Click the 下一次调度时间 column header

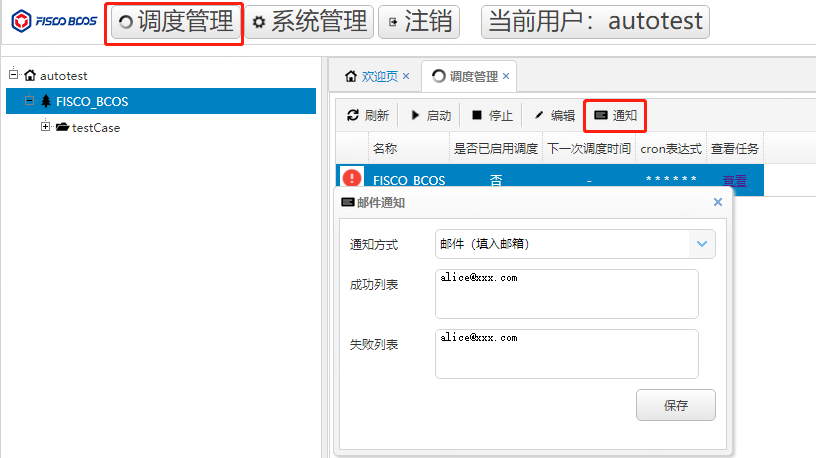tap(589, 149)
